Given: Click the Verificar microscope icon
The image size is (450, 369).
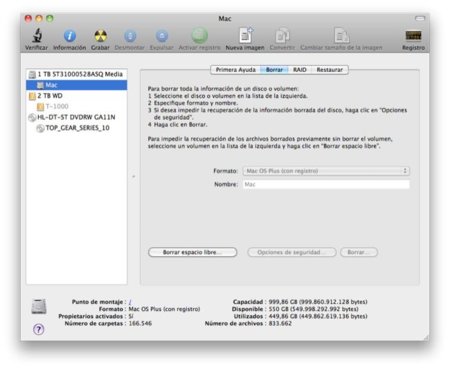Looking at the screenshot, I should click(x=36, y=35).
